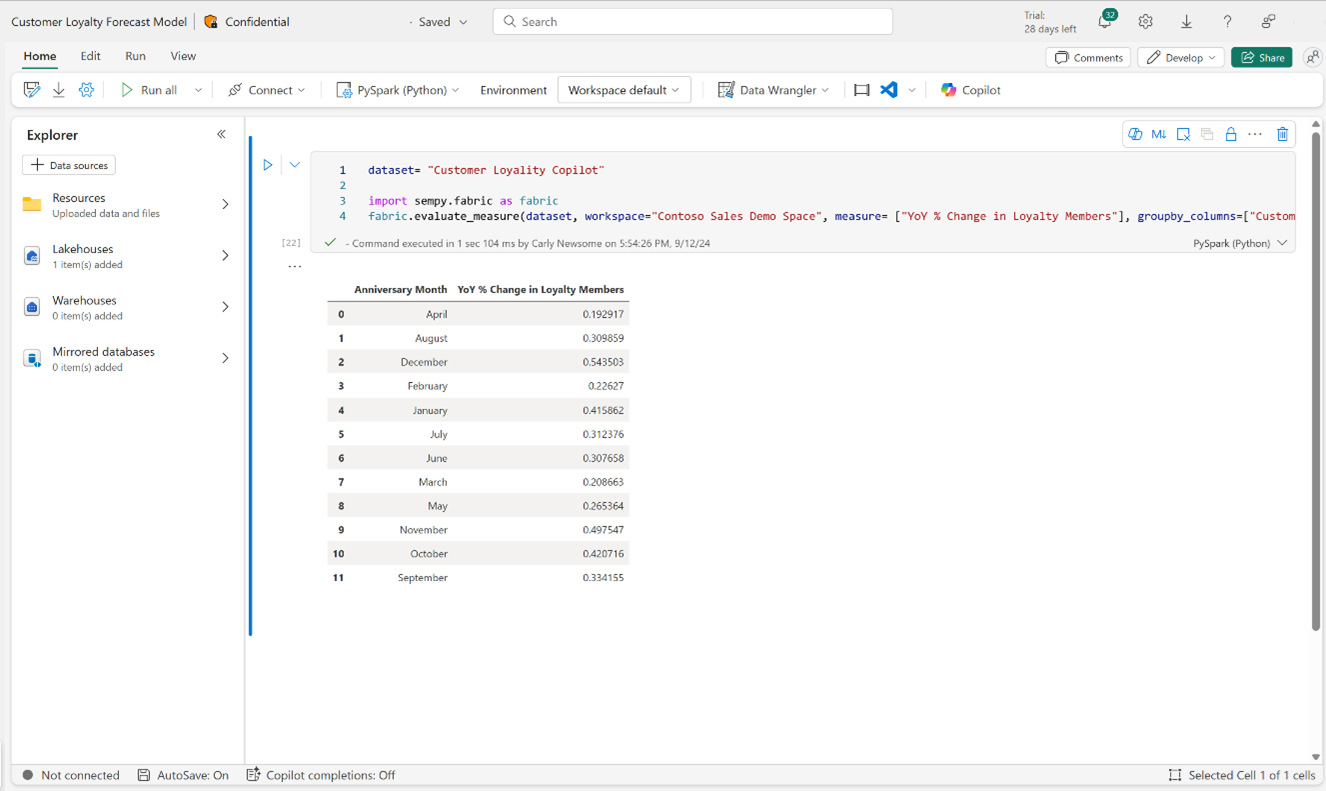Run the cell with play icon
Viewport: 1326px width, 791px height.
tap(268, 165)
